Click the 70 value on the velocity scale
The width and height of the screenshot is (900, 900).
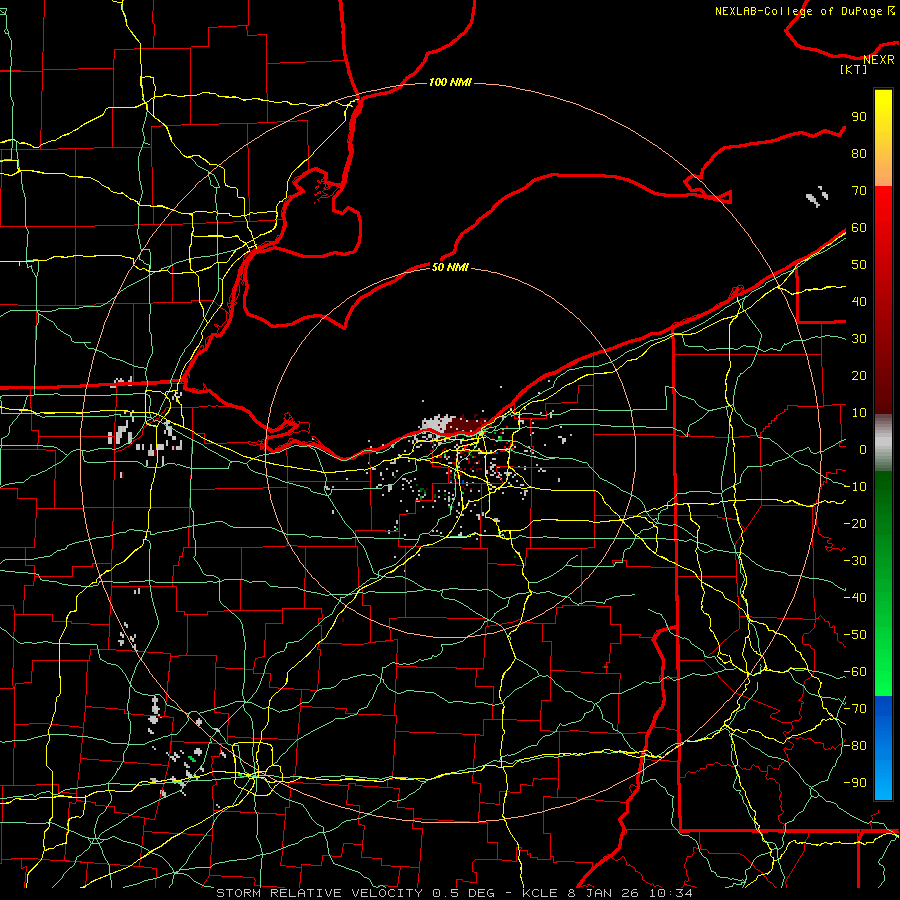pyautogui.click(x=859, y=191)
